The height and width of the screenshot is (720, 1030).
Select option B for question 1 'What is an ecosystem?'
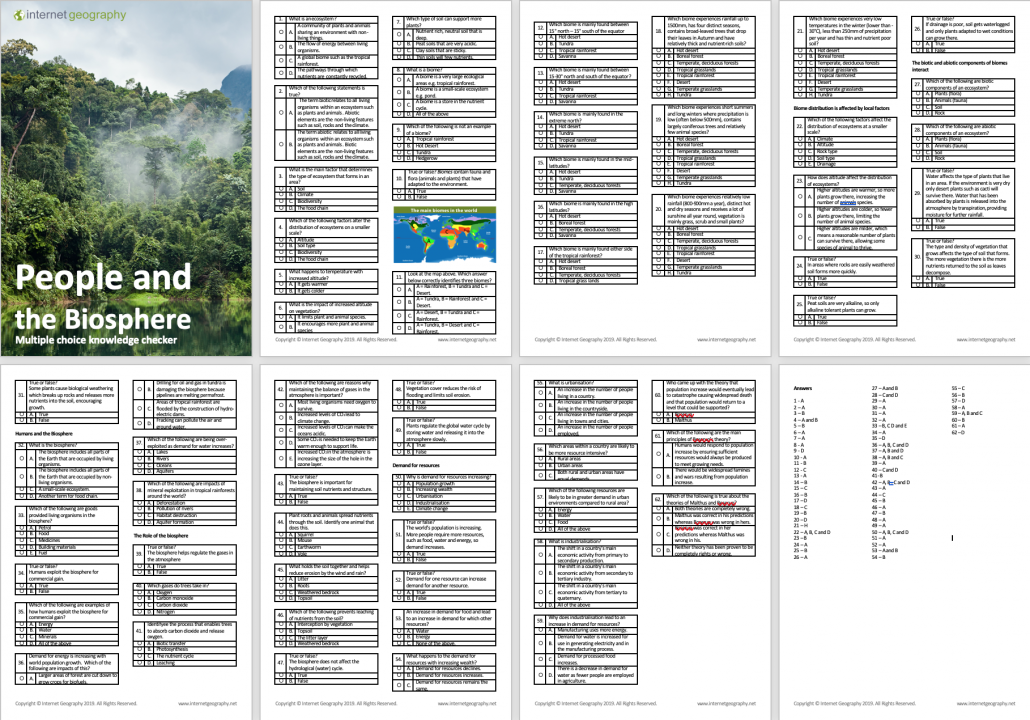(280, 47)
